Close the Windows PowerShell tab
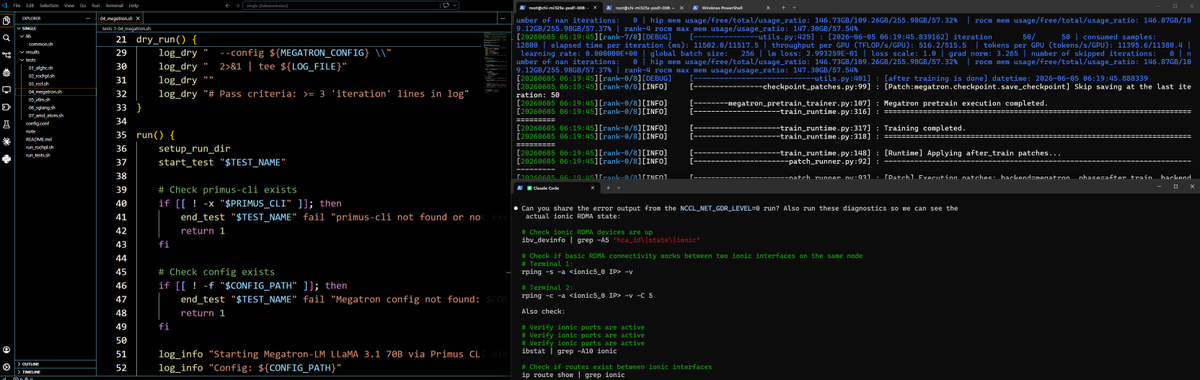The height and width of the screenshot is (380, 1200). pos(768,8)
